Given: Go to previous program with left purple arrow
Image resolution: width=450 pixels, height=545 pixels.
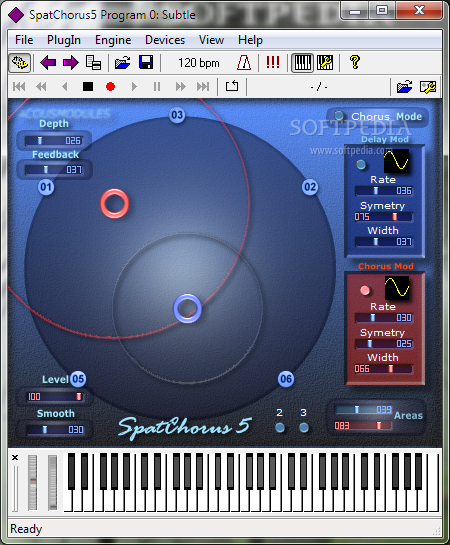Looking at the screenshot, I should (x=48, y=63).
